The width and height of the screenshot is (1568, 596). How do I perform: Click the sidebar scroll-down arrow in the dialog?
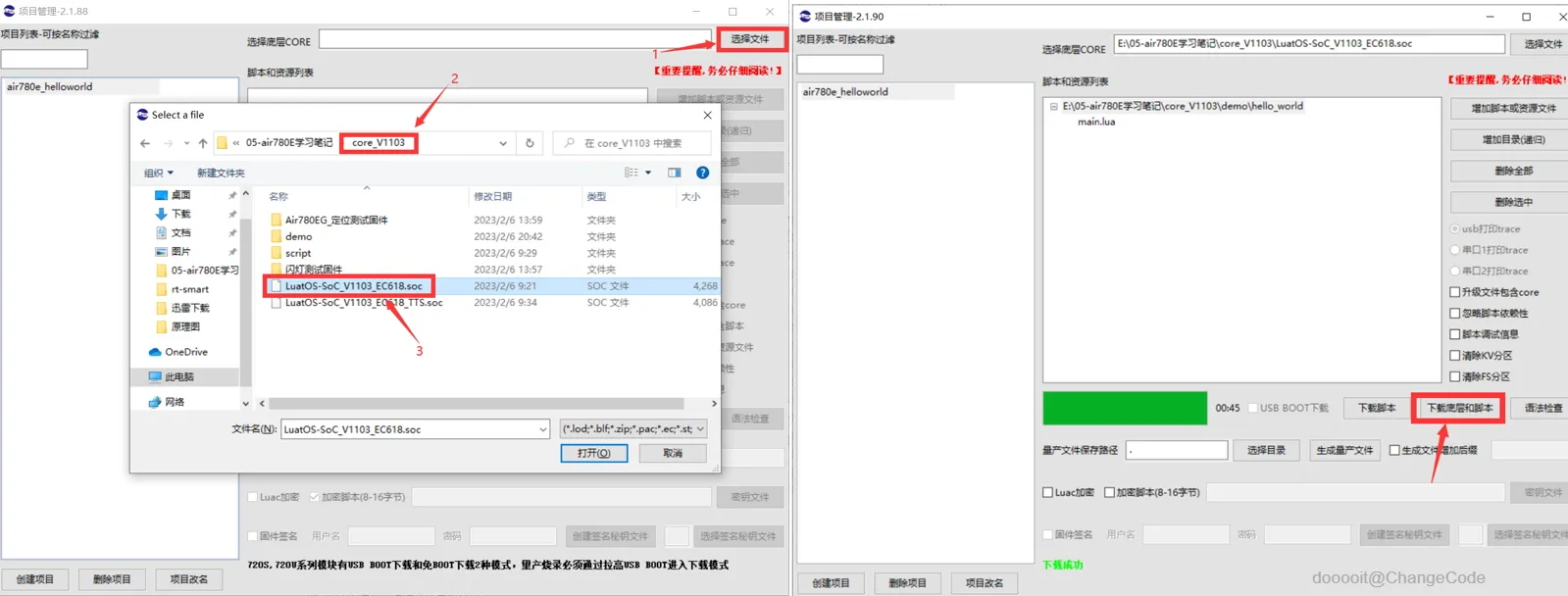pyautogui.click(x=246, y=403)
